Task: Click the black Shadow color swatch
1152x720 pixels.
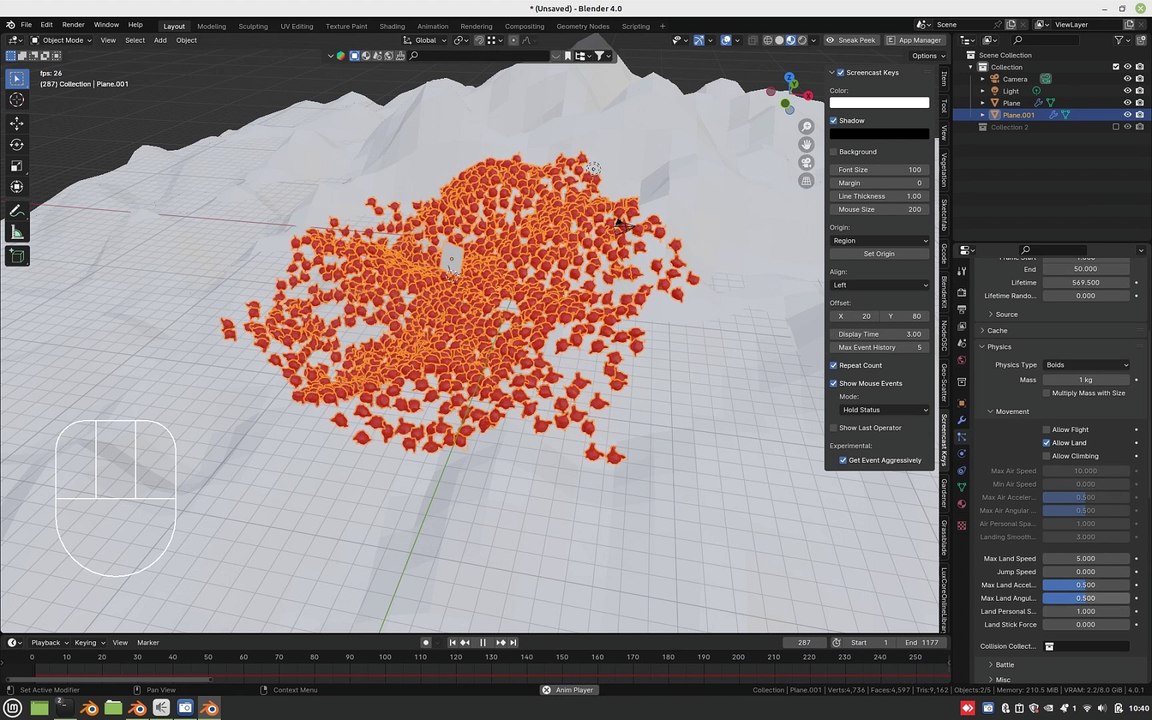Action: pyautogui.click(x=879, y=134)
